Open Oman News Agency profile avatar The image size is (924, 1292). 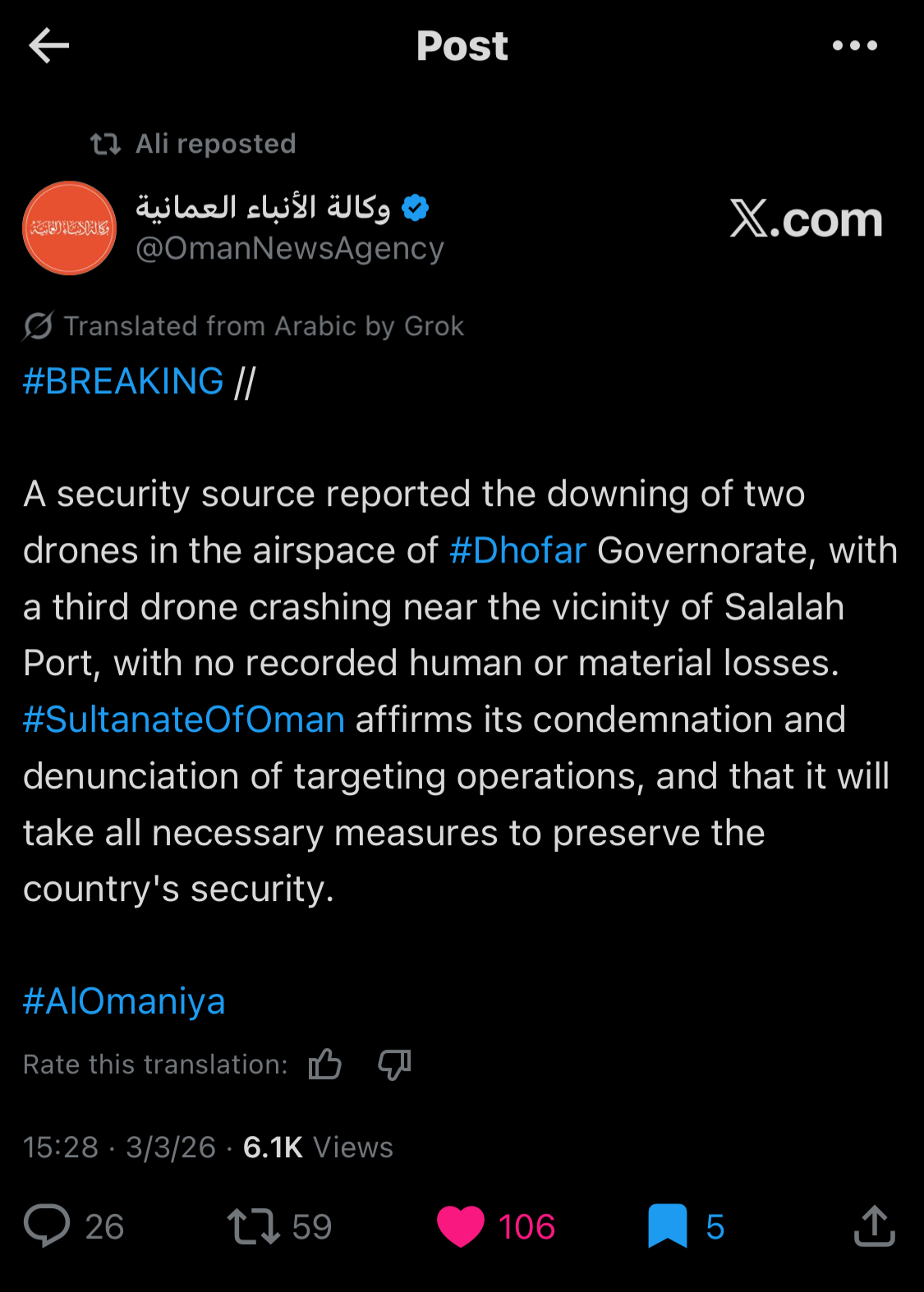pos(70,228)
